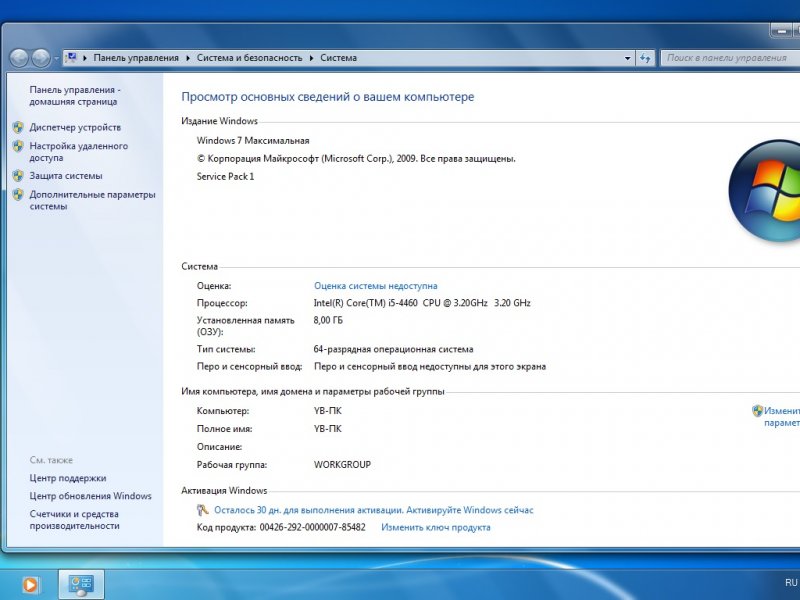Minimize the Система window
This screenshot has width=800, height=600.
(x=781, y=31)
